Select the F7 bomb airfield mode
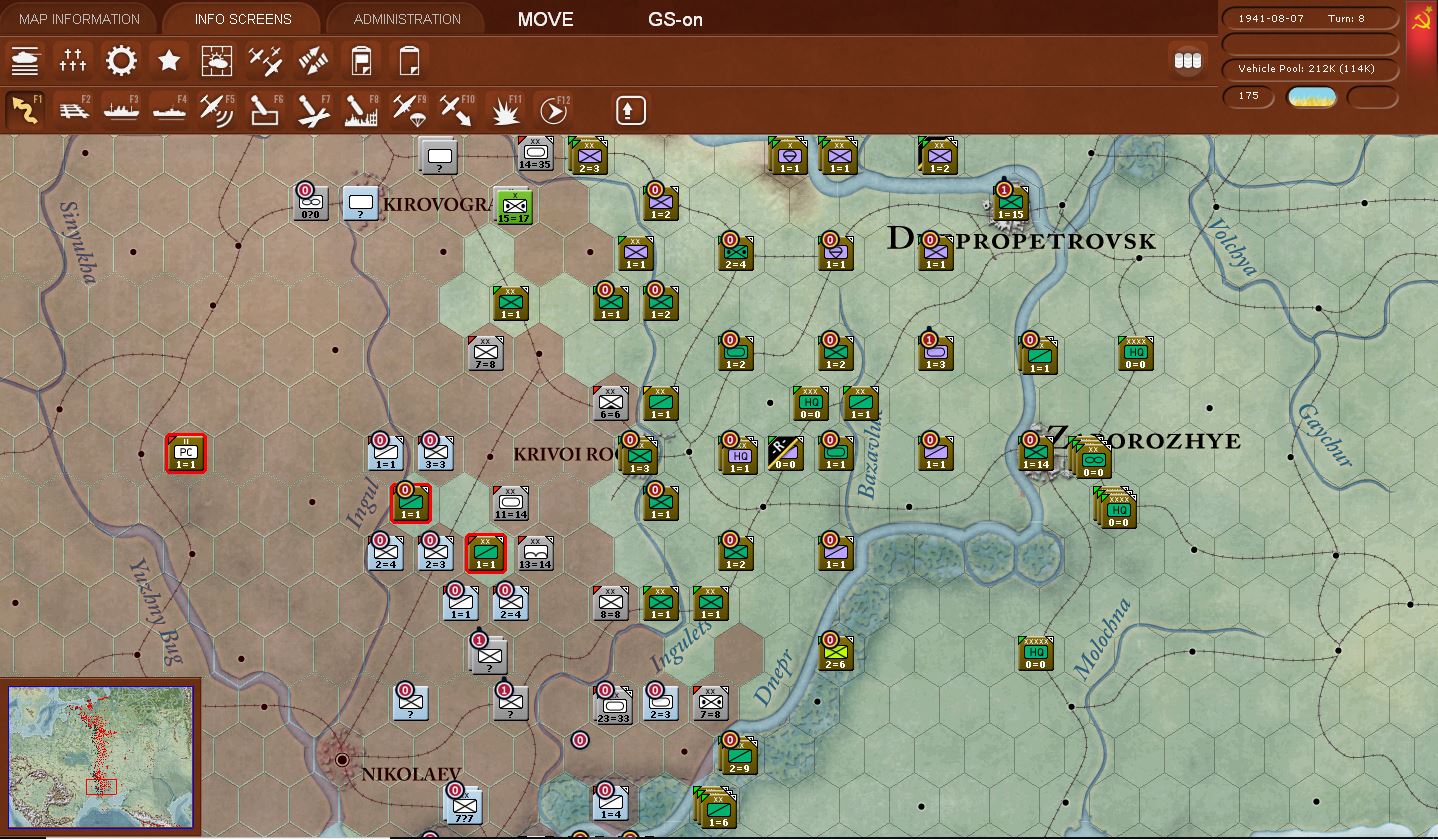The width and height of the screenshot is (1438, 839). (314, 110)
